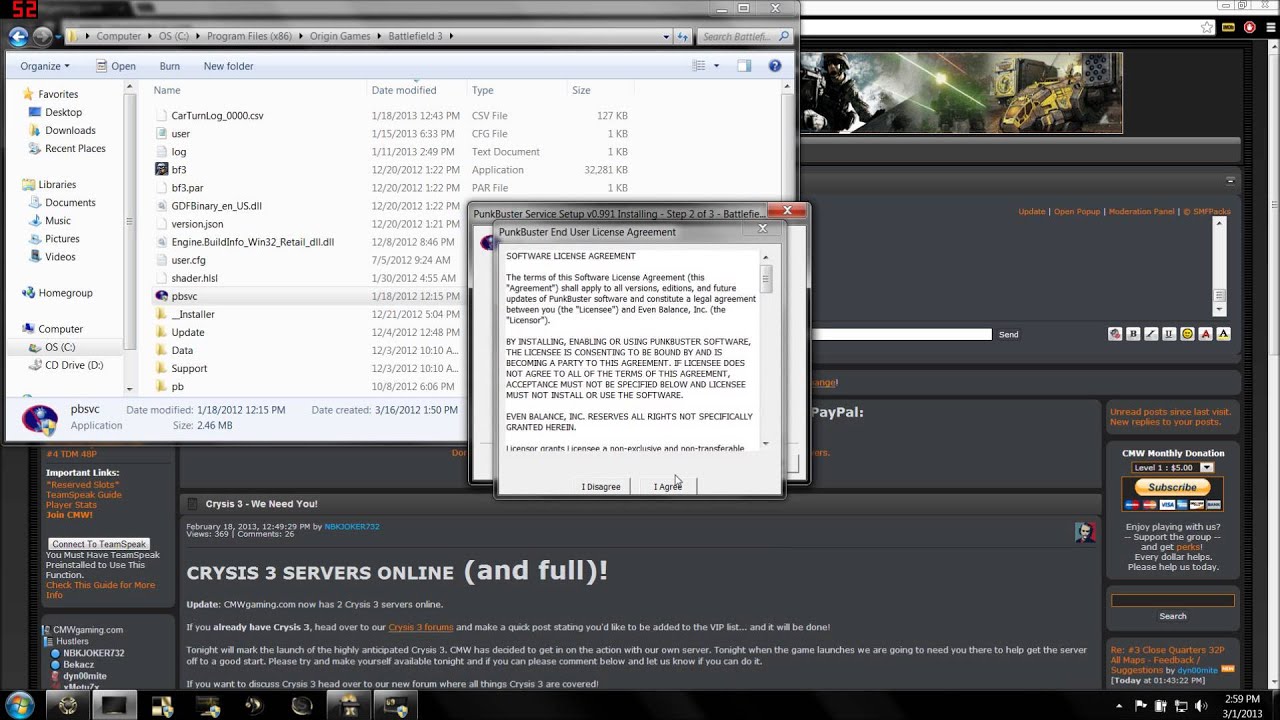The height and width of the screenshot is (720, 1280).
Task: Click New folder in the Explorer toolbar
Action: [x=228, y=66]
